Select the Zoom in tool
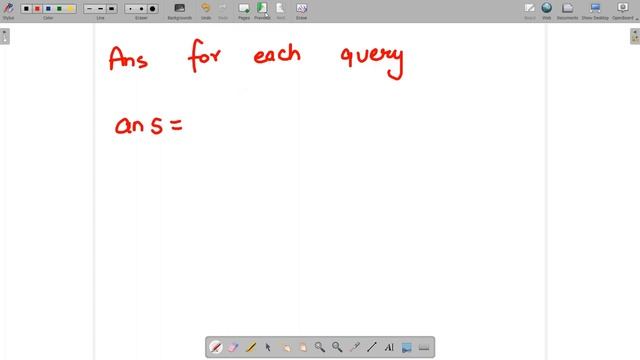Image resolution: width=640 pixels, height=360 pixels. tap(320, 347)
